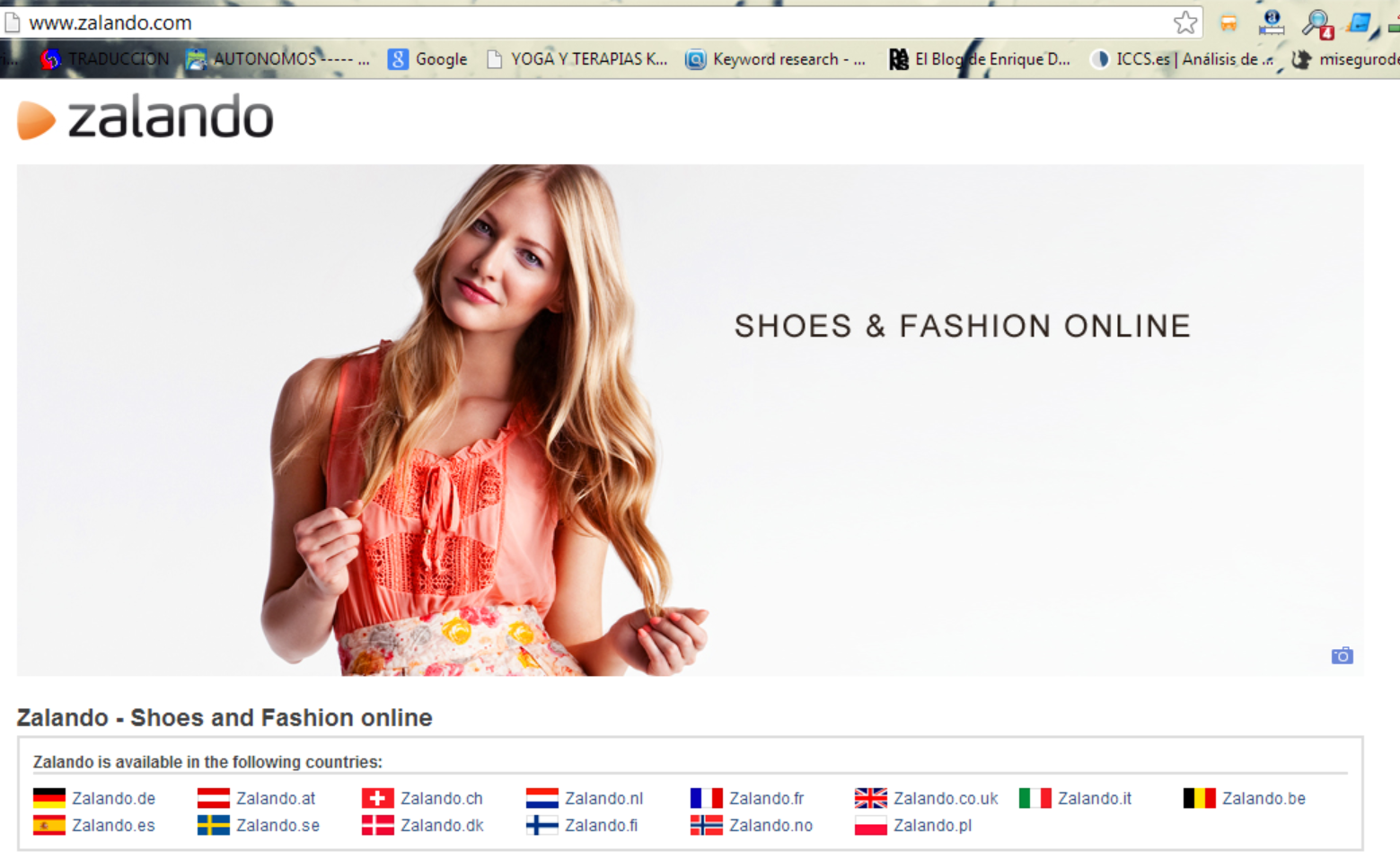Open the TRADUCCION bookmark
The image size is (1400, 868).
(105, 59)
